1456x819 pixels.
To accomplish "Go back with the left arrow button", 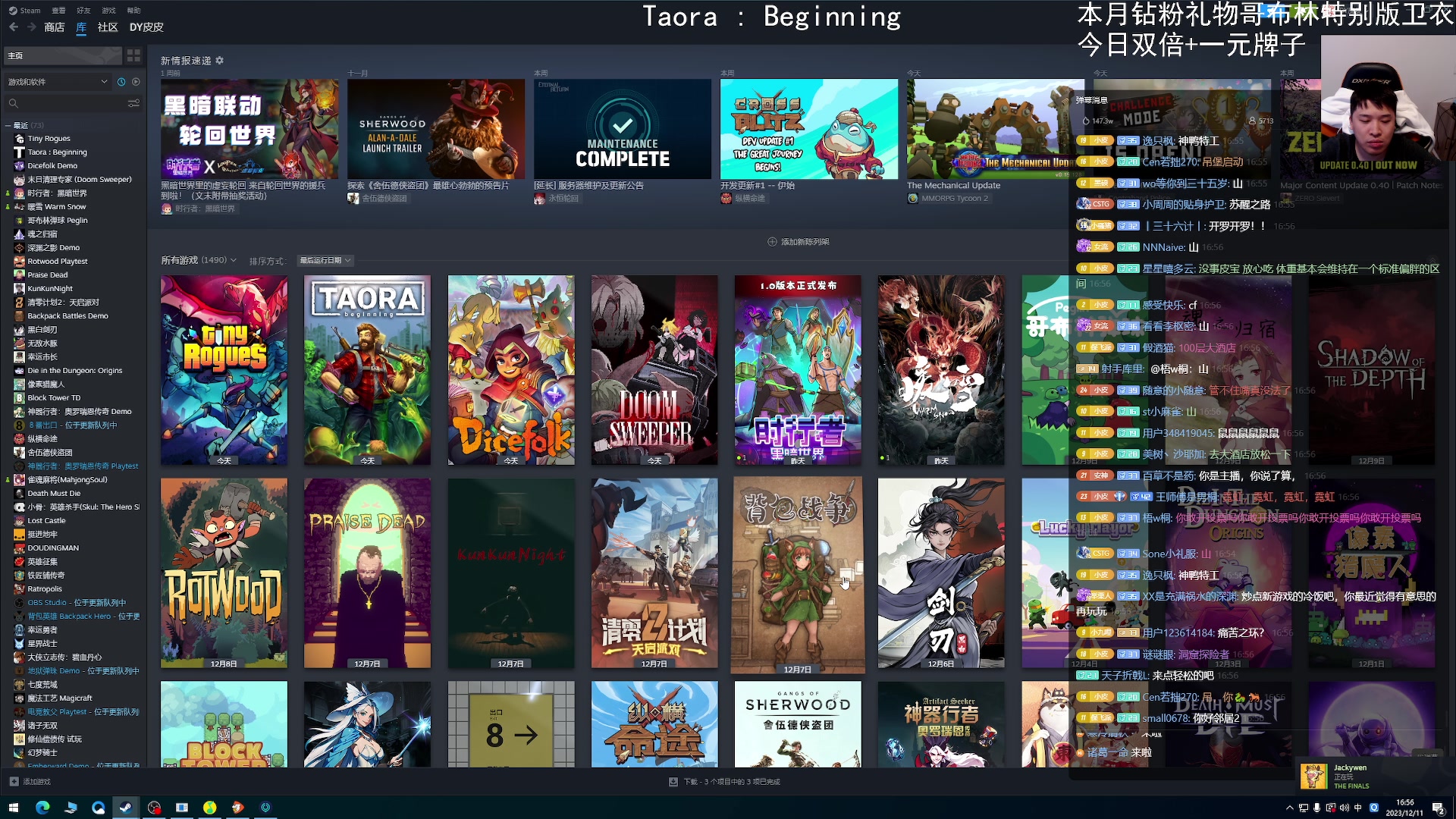I will click(14, 27).
